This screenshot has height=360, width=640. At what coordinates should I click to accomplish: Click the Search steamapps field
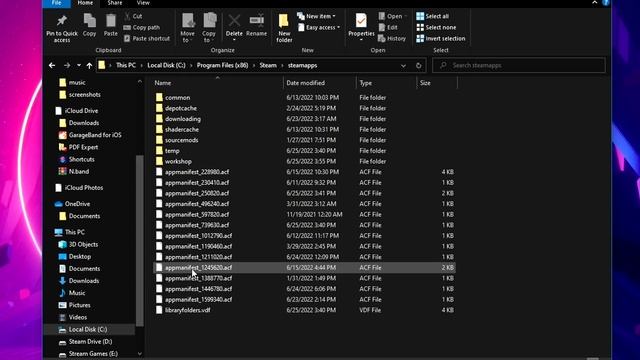[x=518, y=65]
